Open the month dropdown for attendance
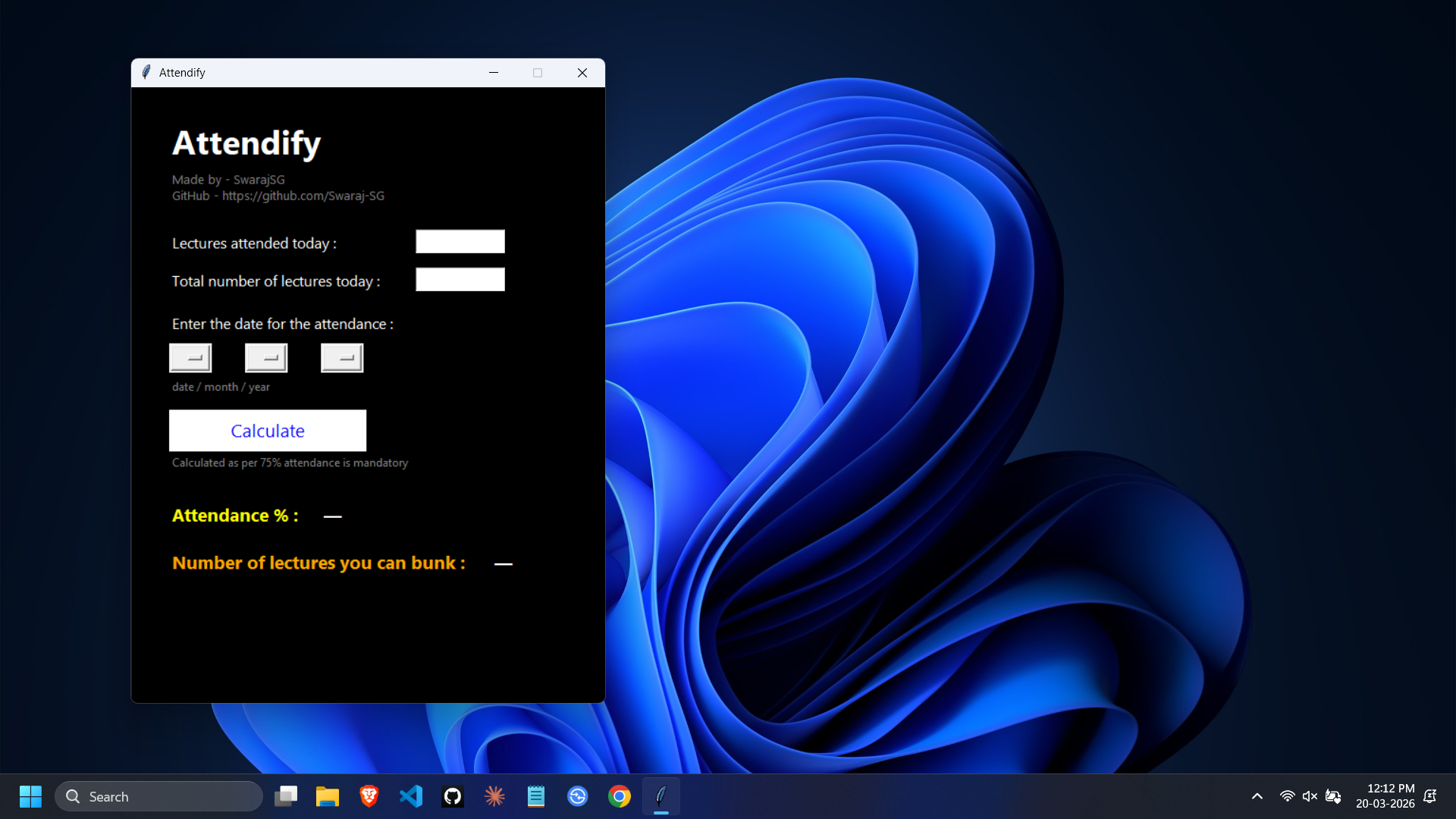The height and width of the screenshot is (819, 1456). click(265, 357)
